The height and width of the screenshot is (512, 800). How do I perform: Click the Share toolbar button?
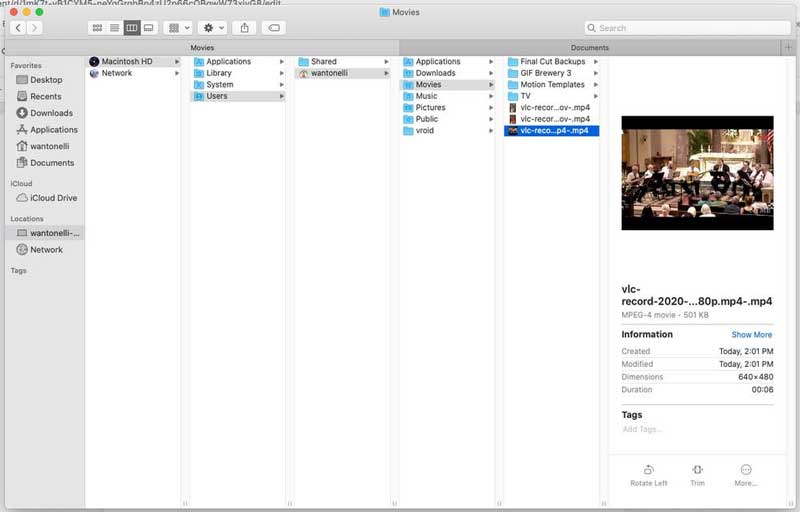(x=244, y=28)
